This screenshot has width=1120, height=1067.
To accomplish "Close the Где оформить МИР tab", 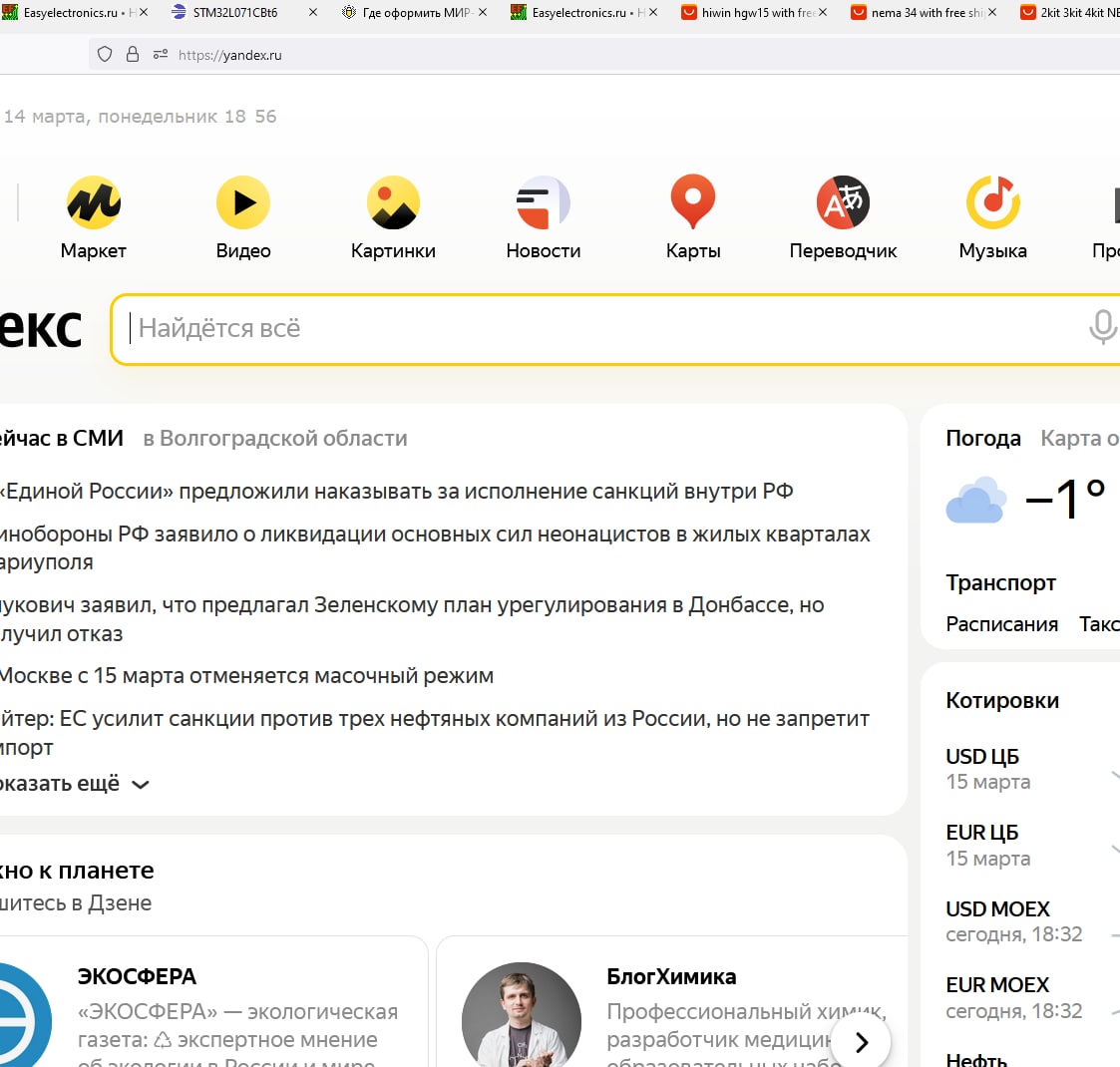I will pos(483,13).
